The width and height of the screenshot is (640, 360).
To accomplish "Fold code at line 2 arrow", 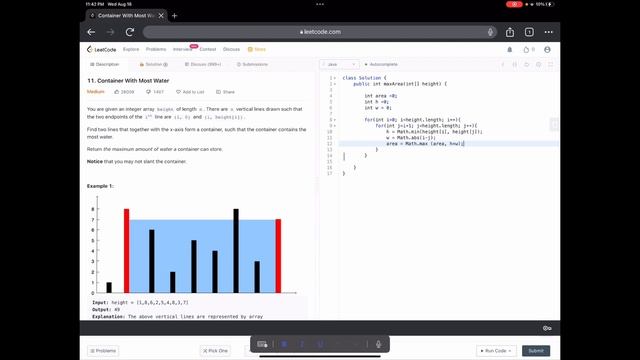I will tap(335, 84).
